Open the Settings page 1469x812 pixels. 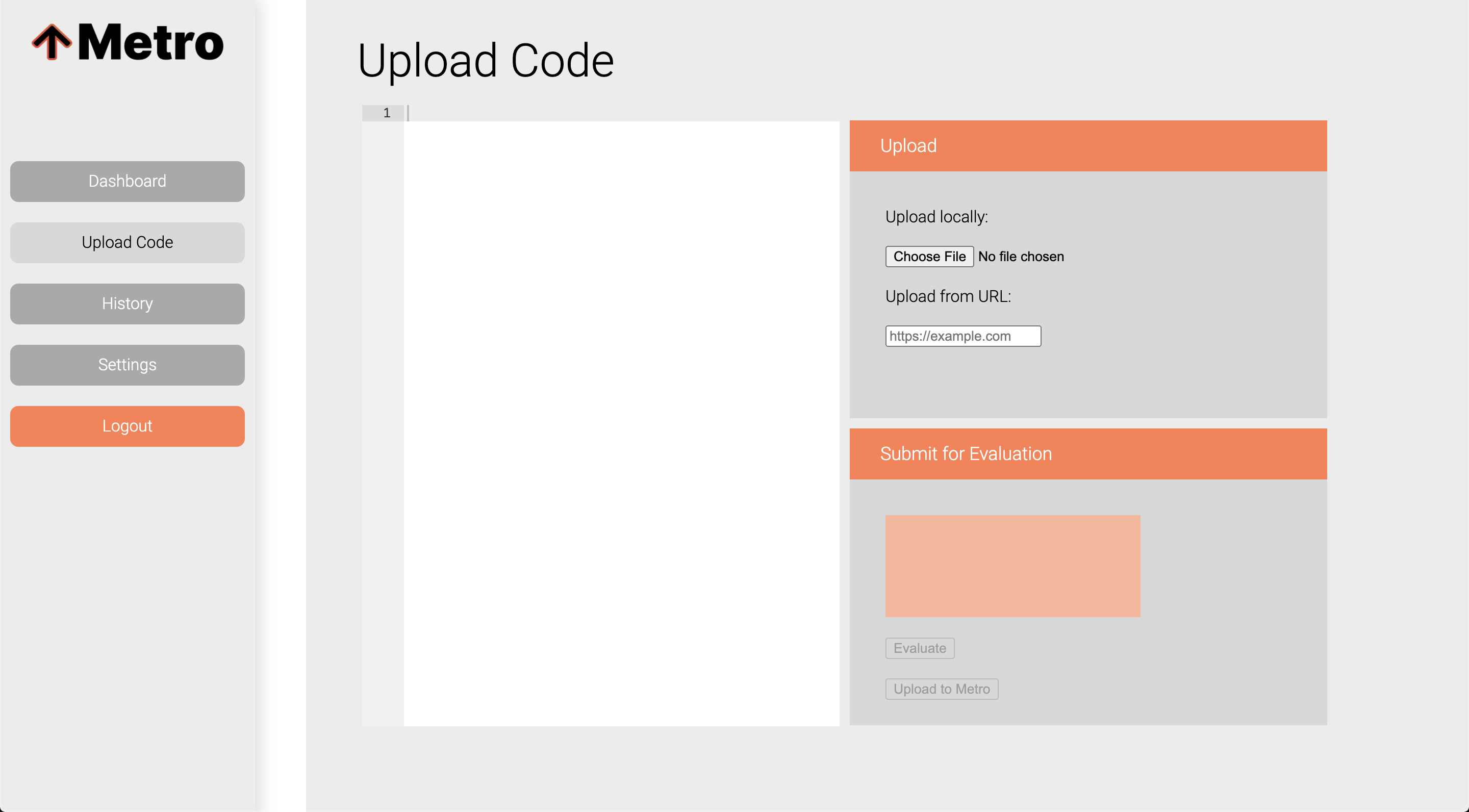coord(127,365)
